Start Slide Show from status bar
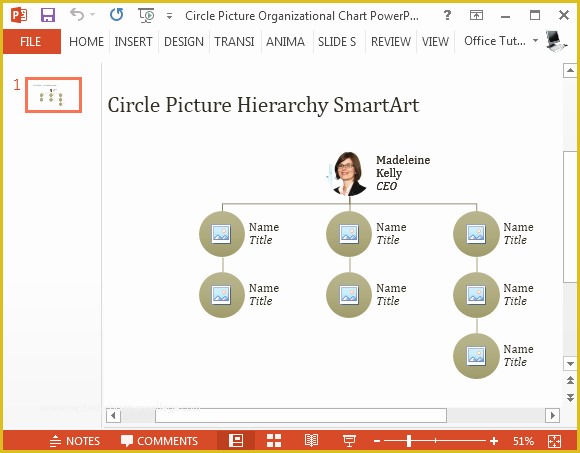 [x=349, y=441]
